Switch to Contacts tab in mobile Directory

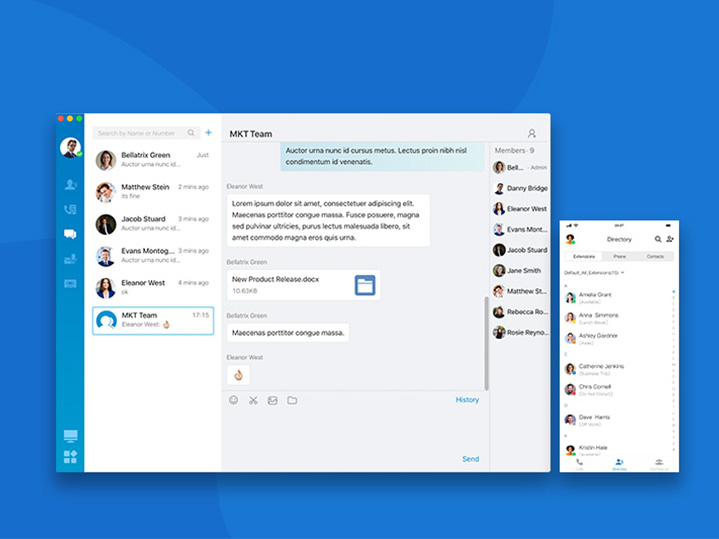(655, 256)
